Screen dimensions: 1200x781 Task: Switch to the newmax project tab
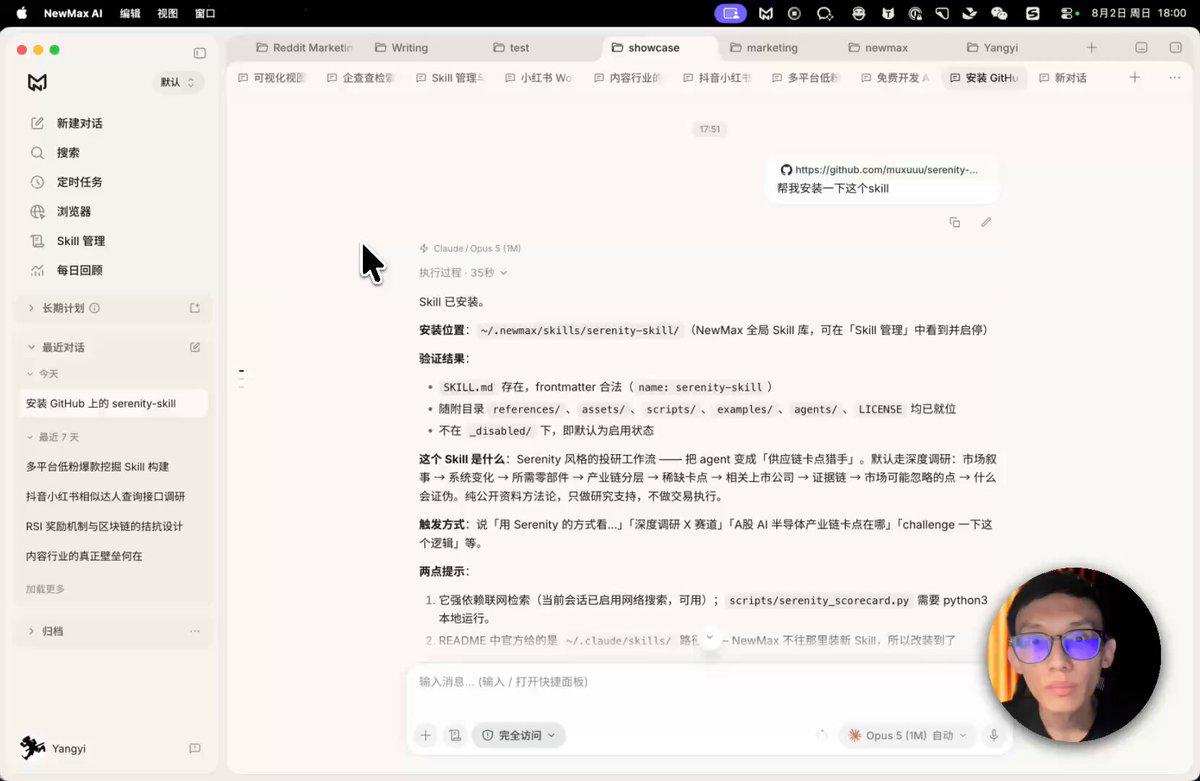[877, 47]
